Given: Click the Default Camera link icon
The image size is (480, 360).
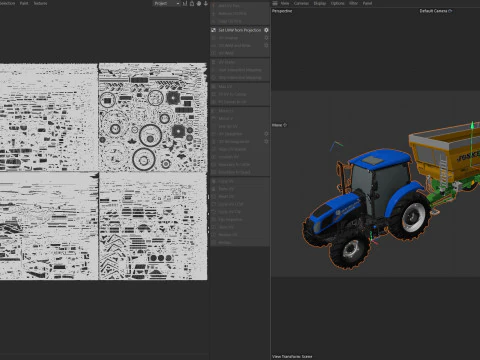Looking at the screenshot, I should [x=450, y=11].
